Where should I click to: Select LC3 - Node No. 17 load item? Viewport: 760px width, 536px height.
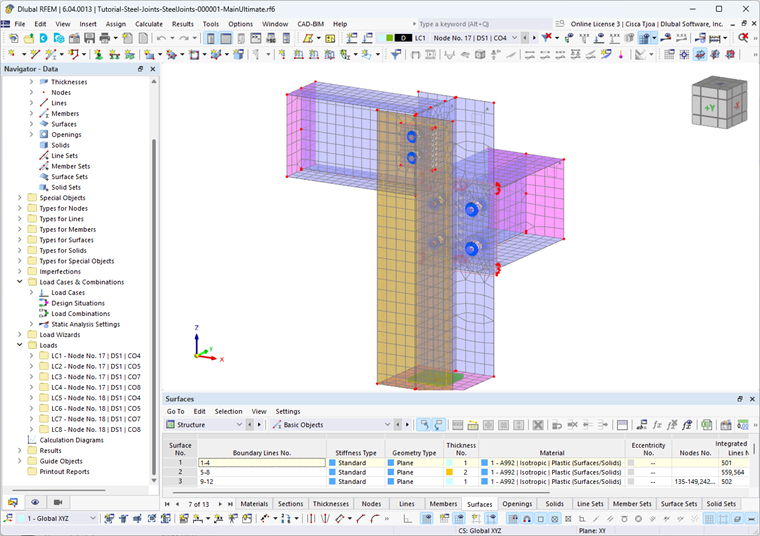click(90, 377)
